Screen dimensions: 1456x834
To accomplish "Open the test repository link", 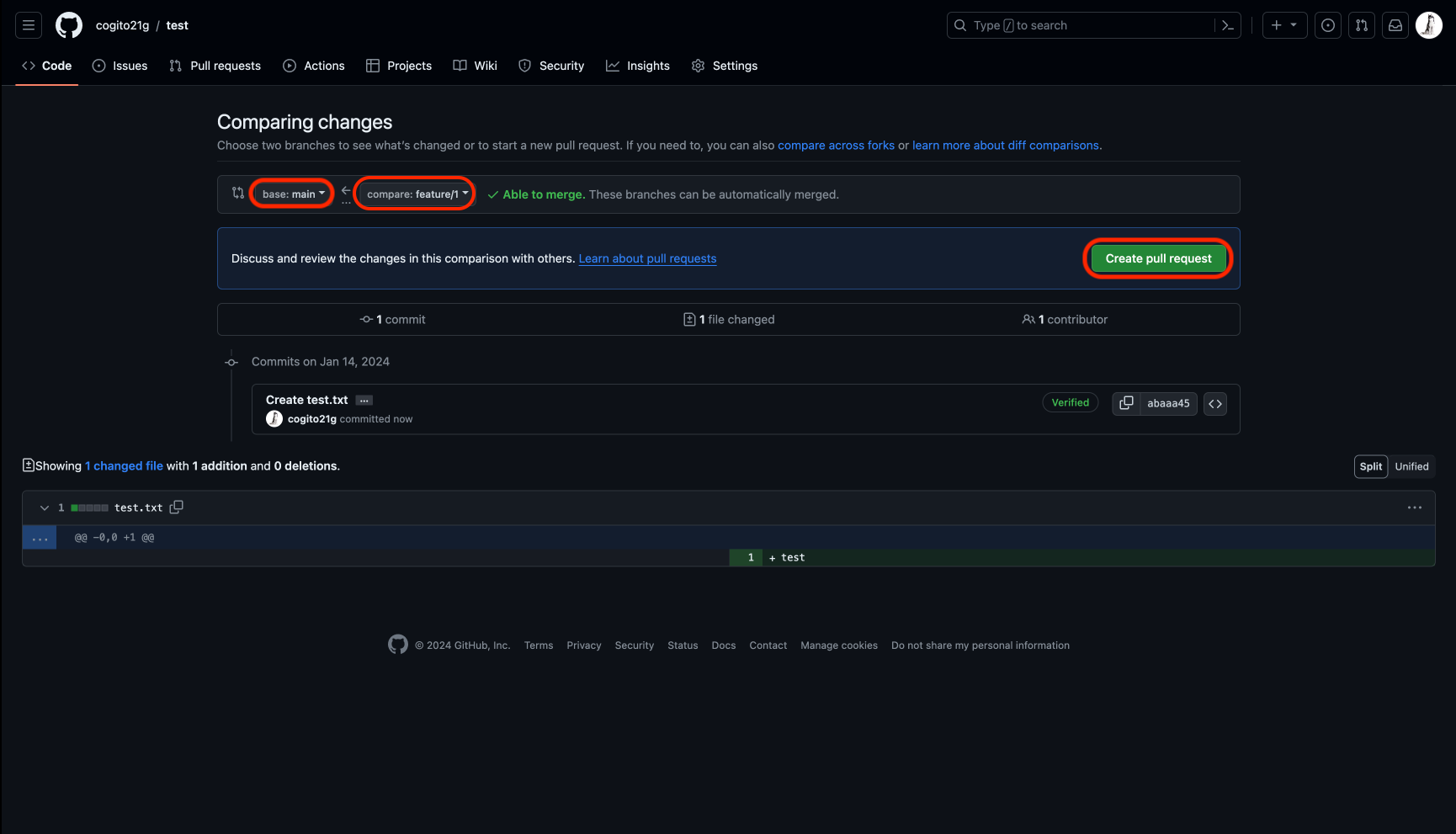I will pyautogui.click(x=178, y=25).
